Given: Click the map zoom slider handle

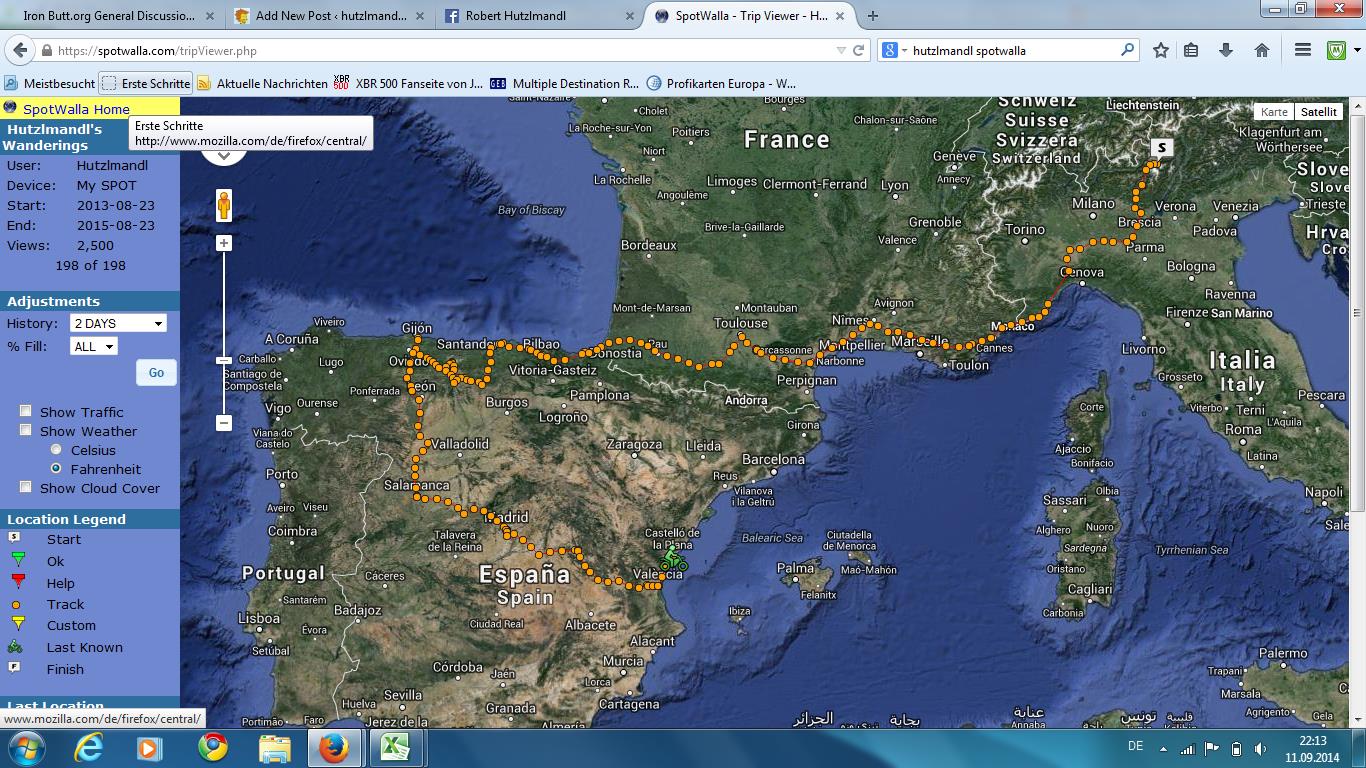Looking at the screenshot, I should pyautogui.click(x=224, y=360).
